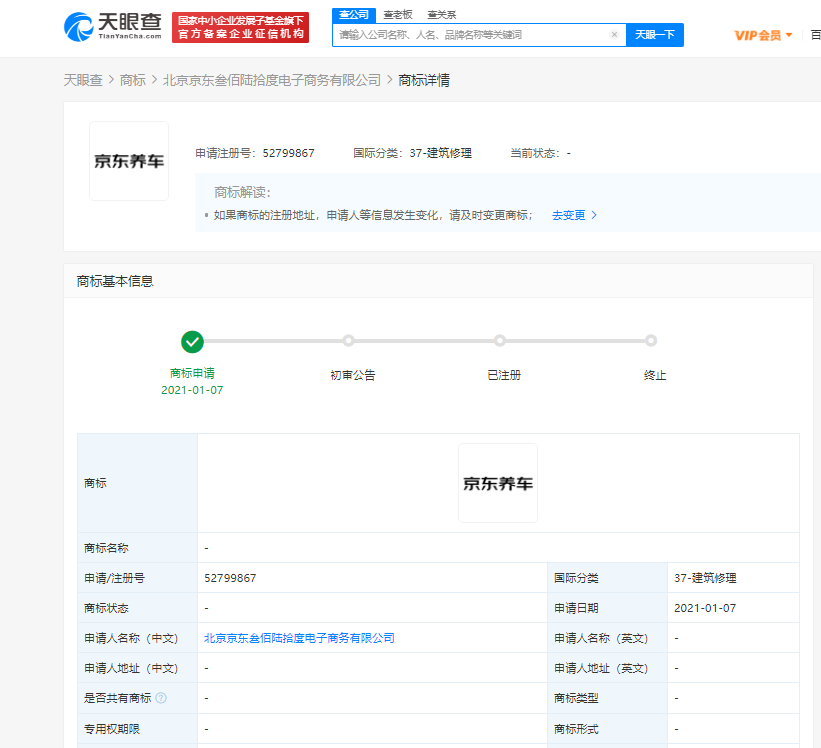This screenshot has width=821, height=748.
Task: Expand the VIP会员 dropdown menu
Action: 763,35
